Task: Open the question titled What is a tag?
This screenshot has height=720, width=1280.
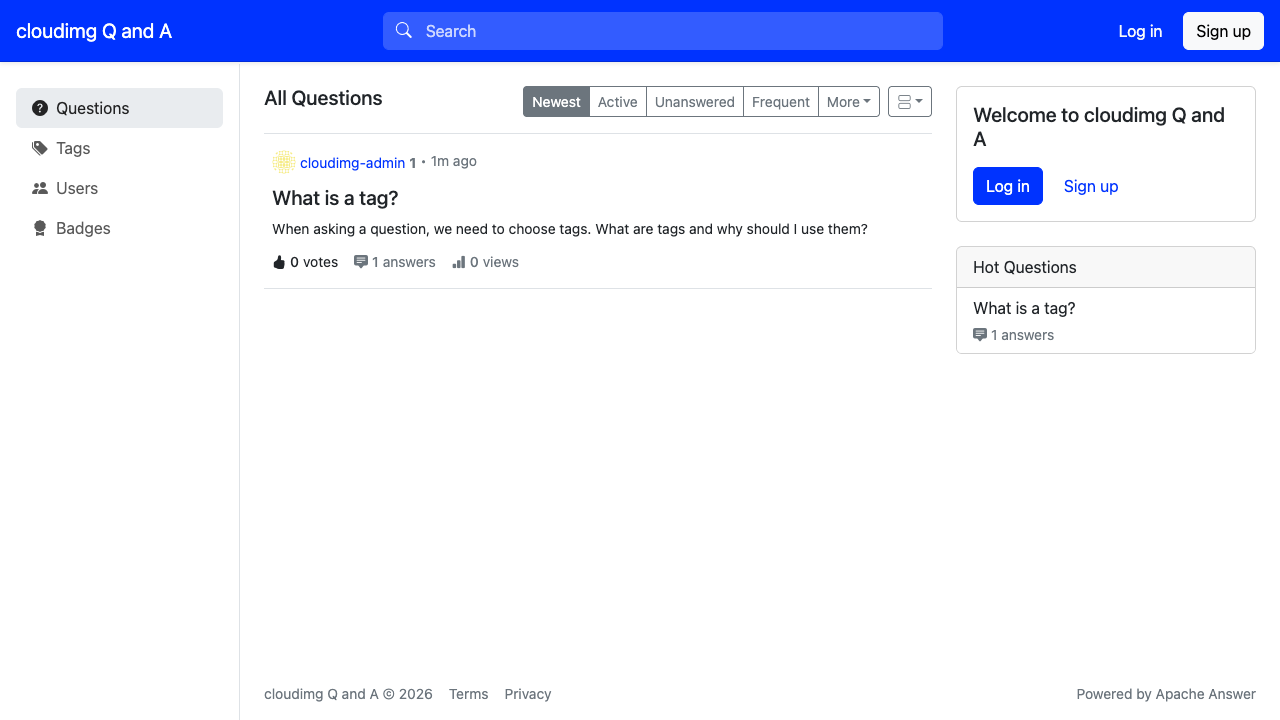Action: 335,198
